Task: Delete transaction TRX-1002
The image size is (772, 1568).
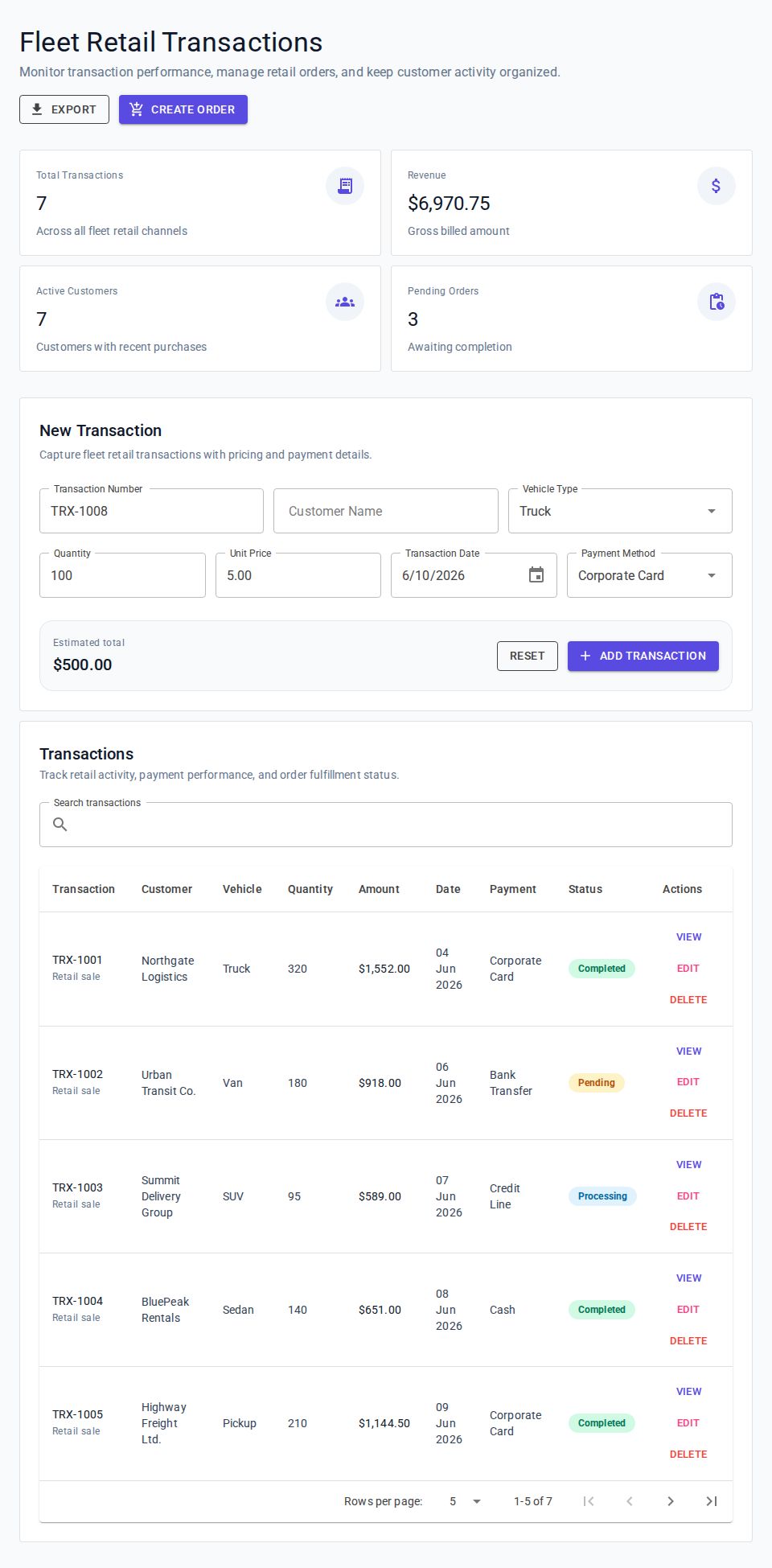Action: [x=688, y=1113]
